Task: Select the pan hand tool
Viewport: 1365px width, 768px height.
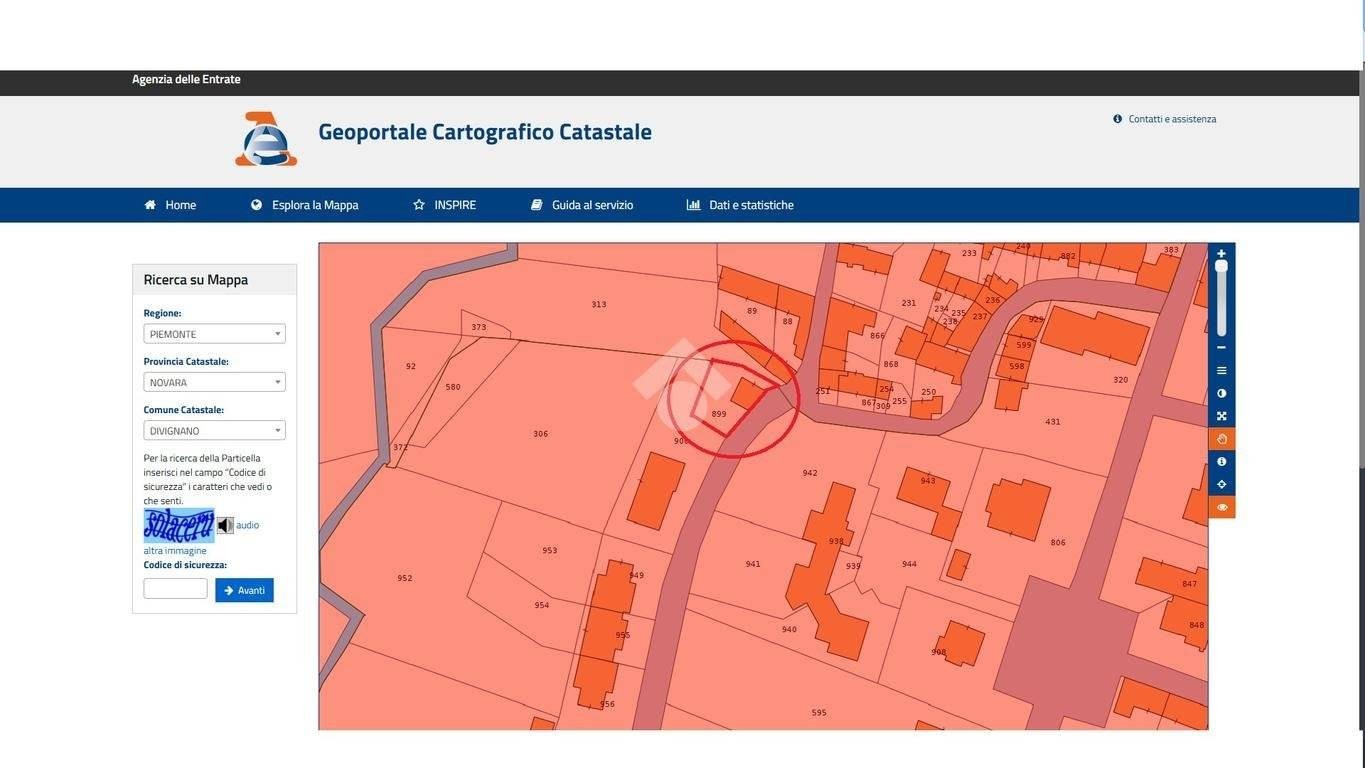Action: tap(1221, 439)
